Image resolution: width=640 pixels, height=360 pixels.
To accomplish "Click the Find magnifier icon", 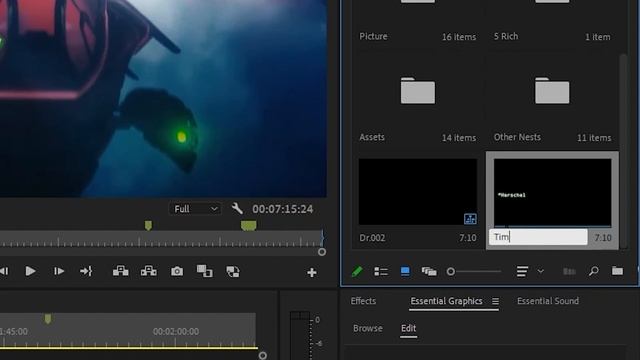I will (x=594, y=271).
